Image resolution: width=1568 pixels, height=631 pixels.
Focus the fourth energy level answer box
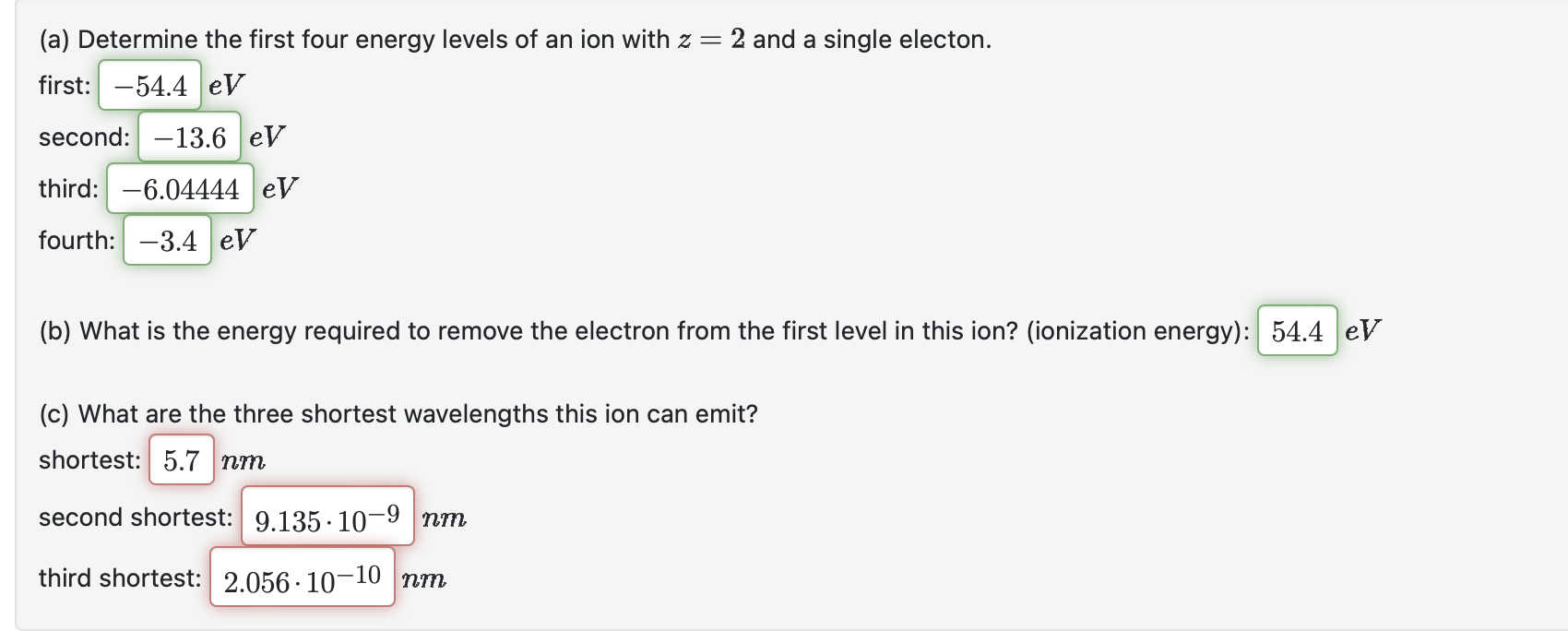click(166, 240)
